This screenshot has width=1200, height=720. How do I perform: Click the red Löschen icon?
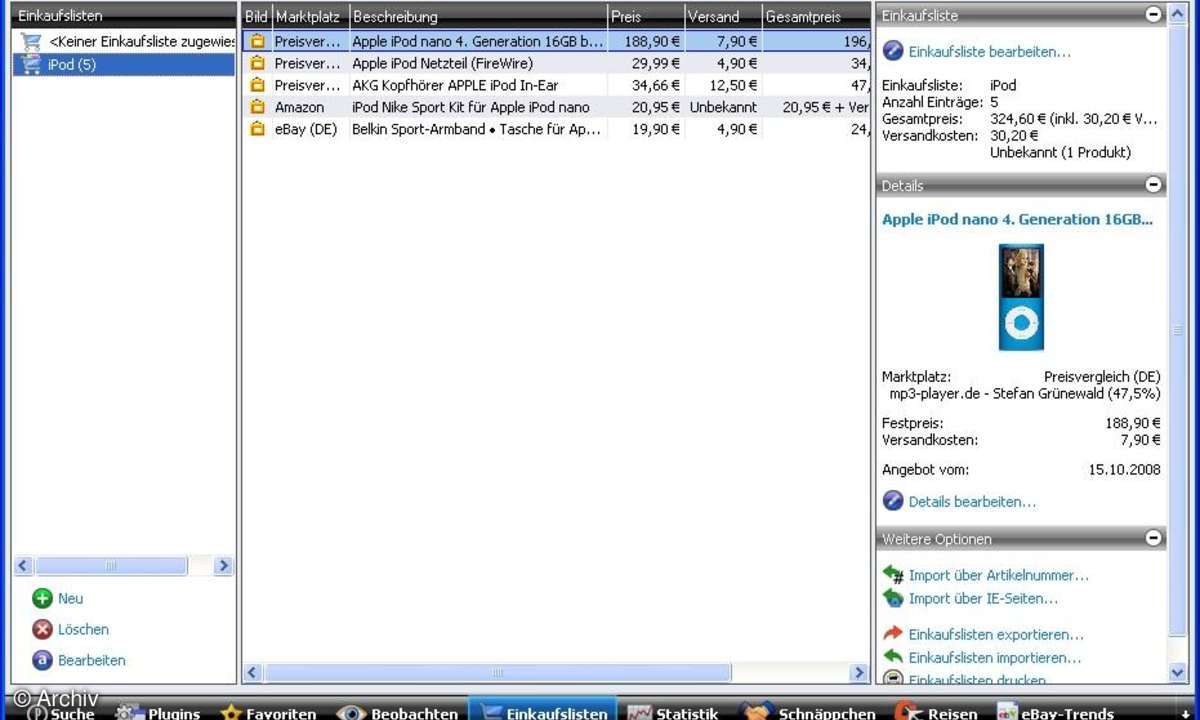click(x=42, y=629)
